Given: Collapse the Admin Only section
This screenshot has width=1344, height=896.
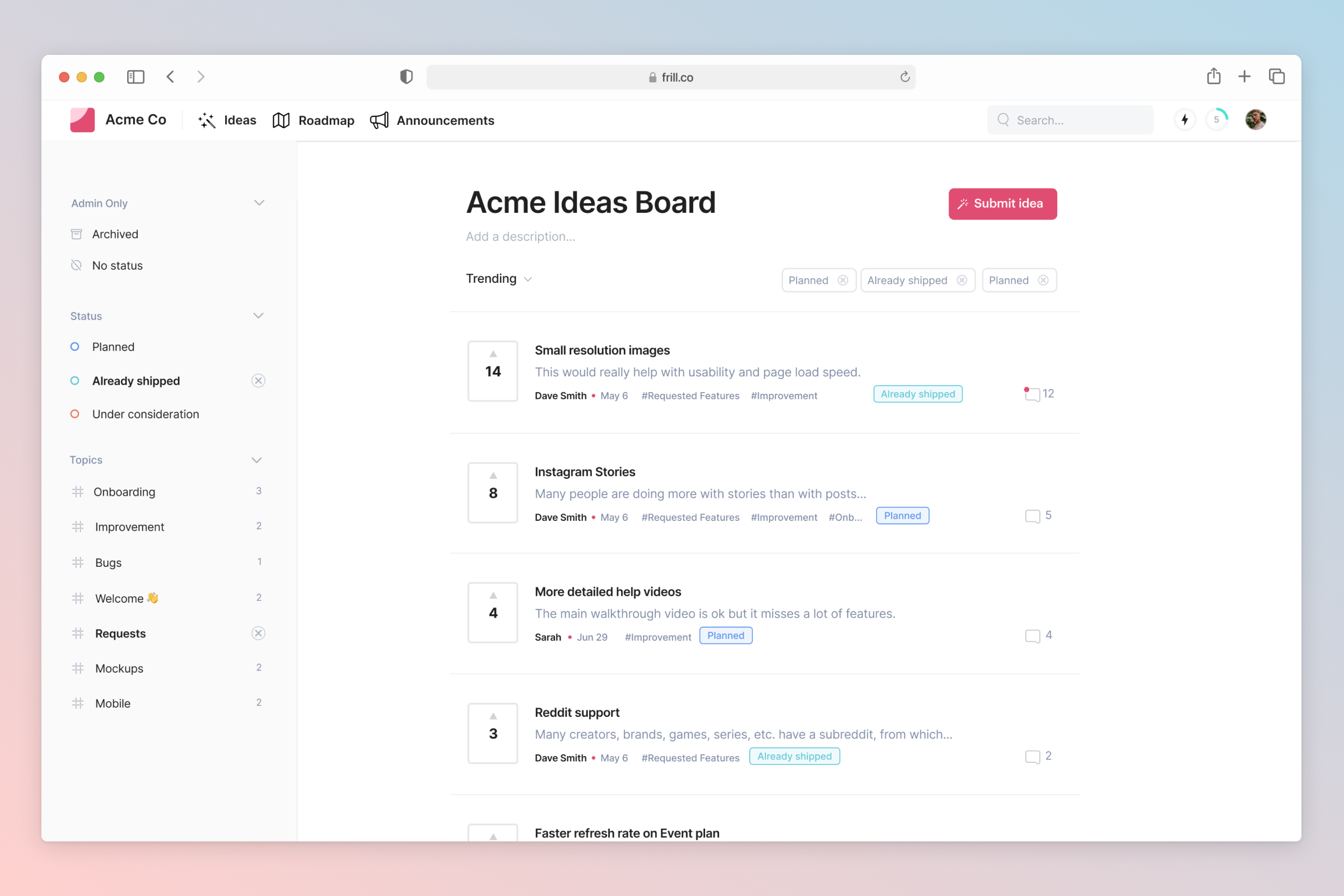Looking at the screenshot, I should click(x=259, y=203).
